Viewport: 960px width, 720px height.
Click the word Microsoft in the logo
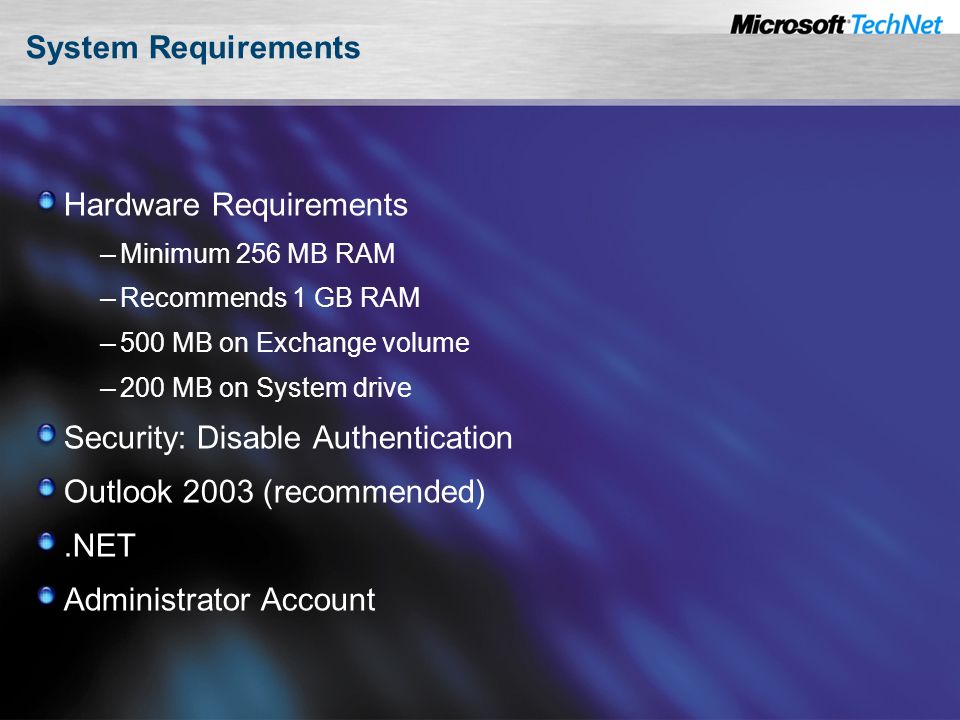coord(788,24)
